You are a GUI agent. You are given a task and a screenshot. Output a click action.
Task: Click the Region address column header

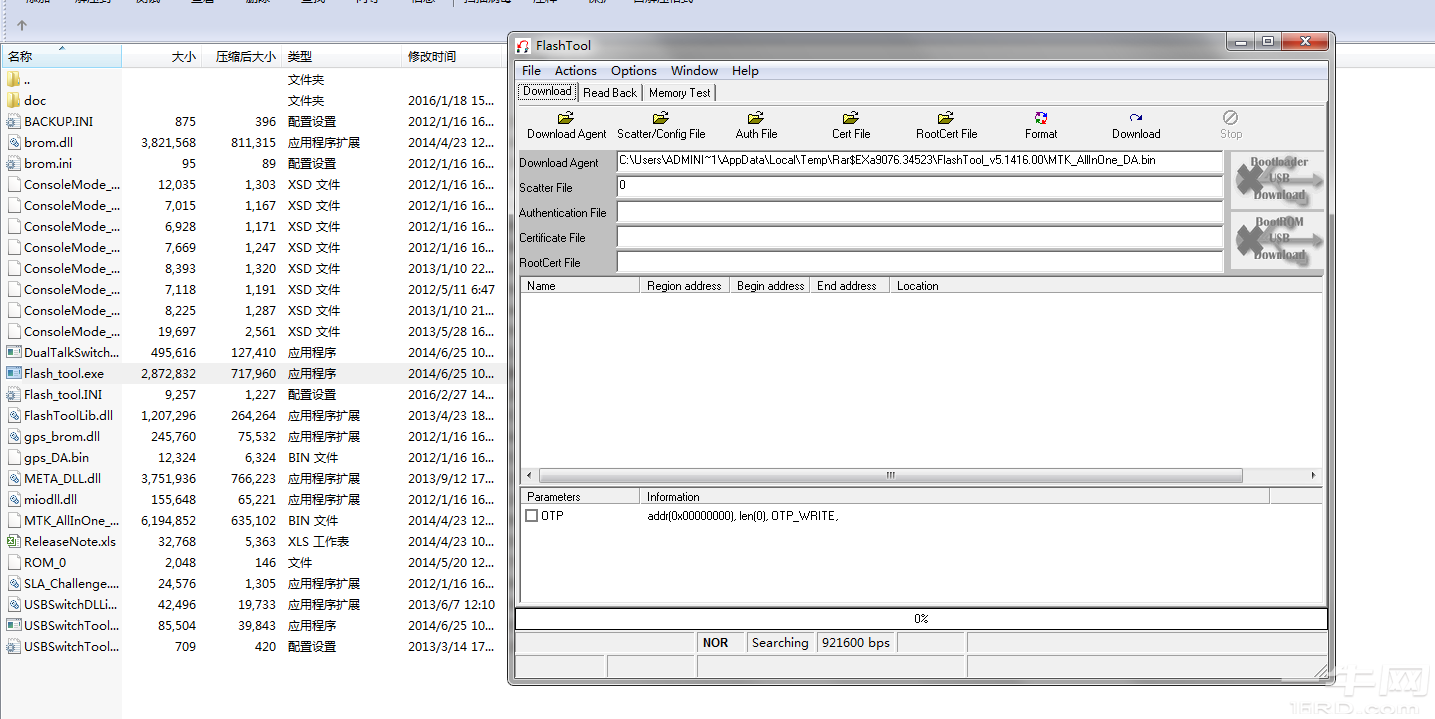684,286
